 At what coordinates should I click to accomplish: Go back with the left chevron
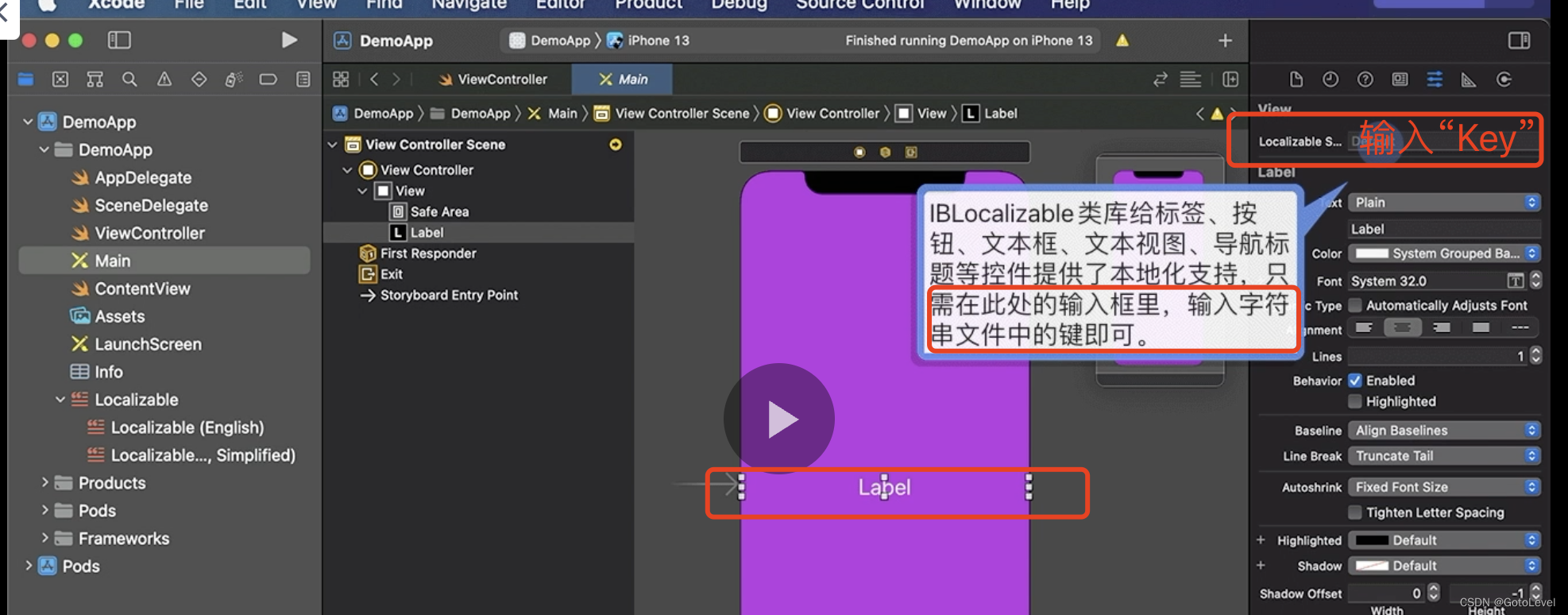(374, 79)
